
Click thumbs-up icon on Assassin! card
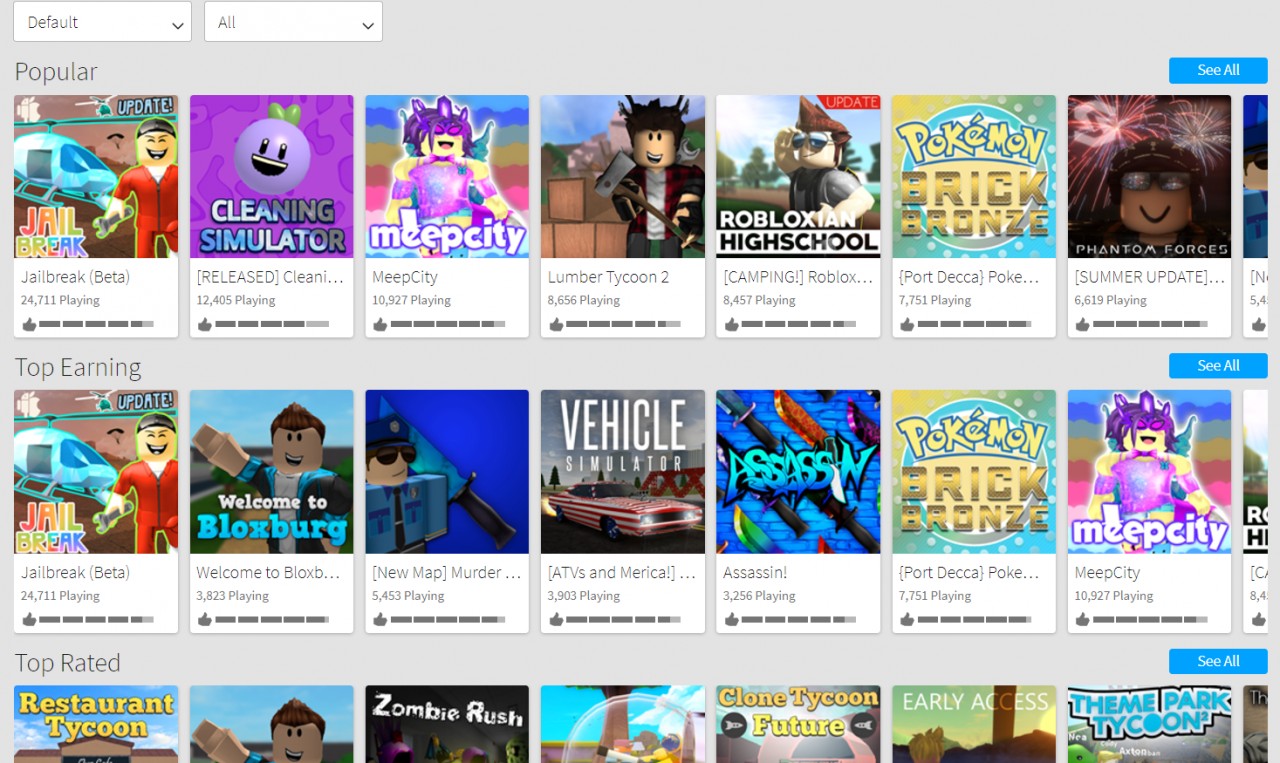point(731,619)
